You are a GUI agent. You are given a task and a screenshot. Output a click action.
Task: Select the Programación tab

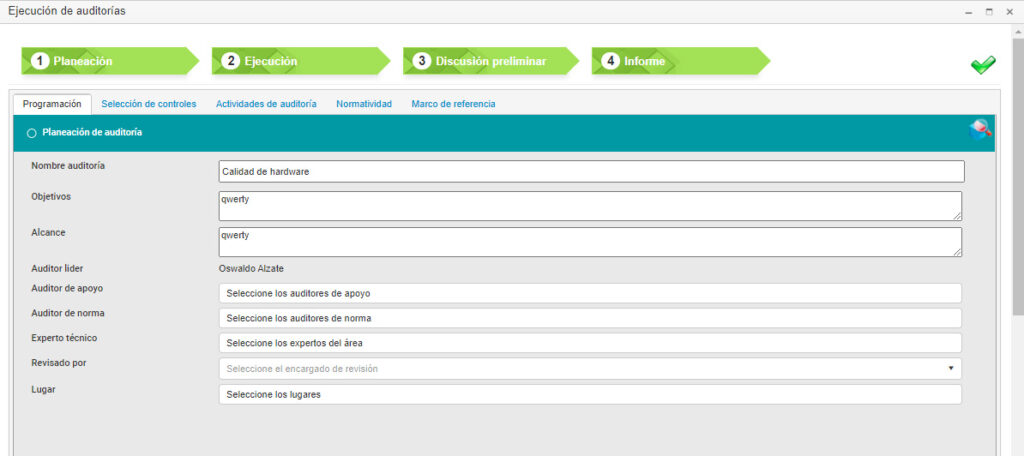point(52,104)
